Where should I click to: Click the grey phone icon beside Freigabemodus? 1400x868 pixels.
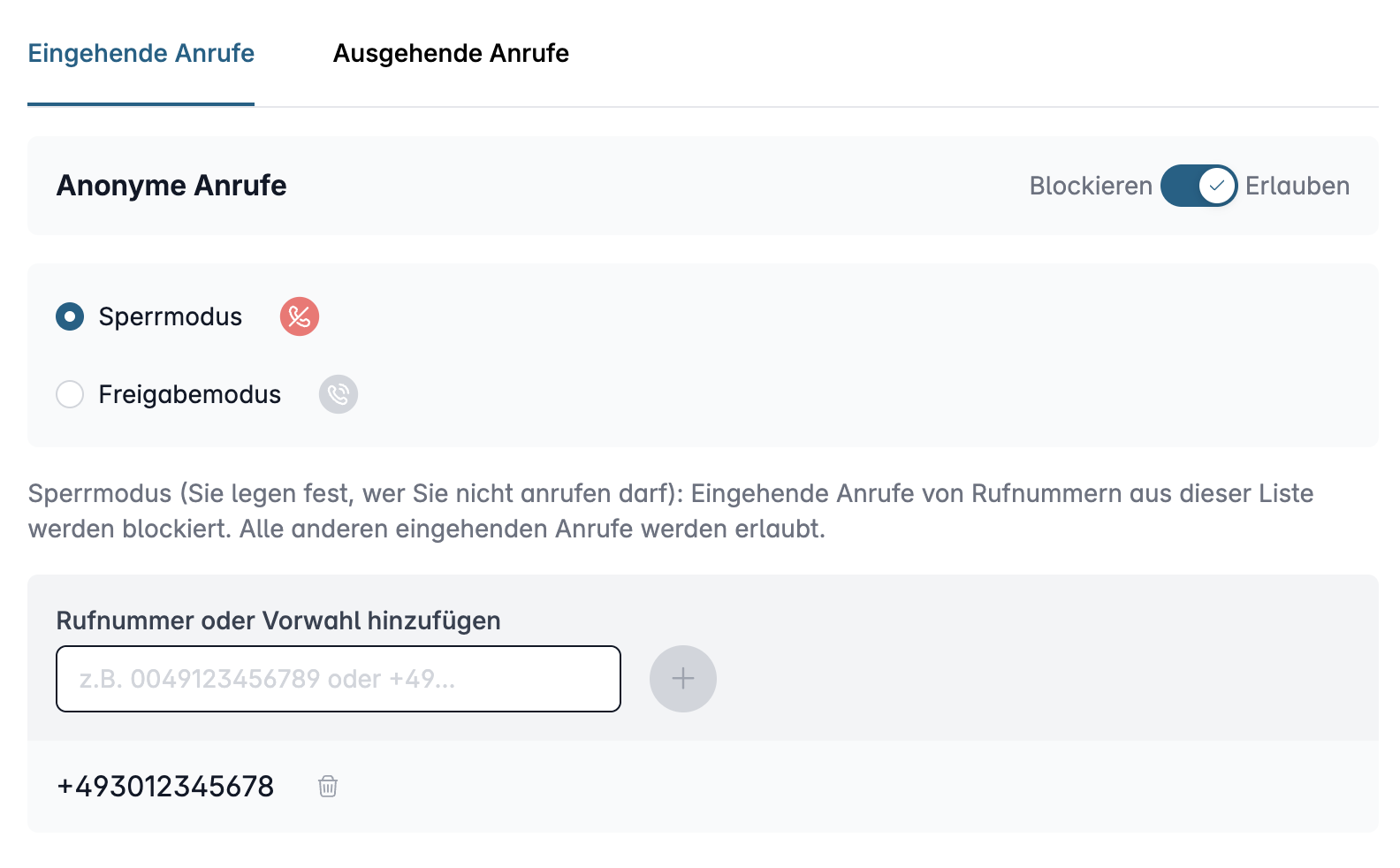click(339, 394)
